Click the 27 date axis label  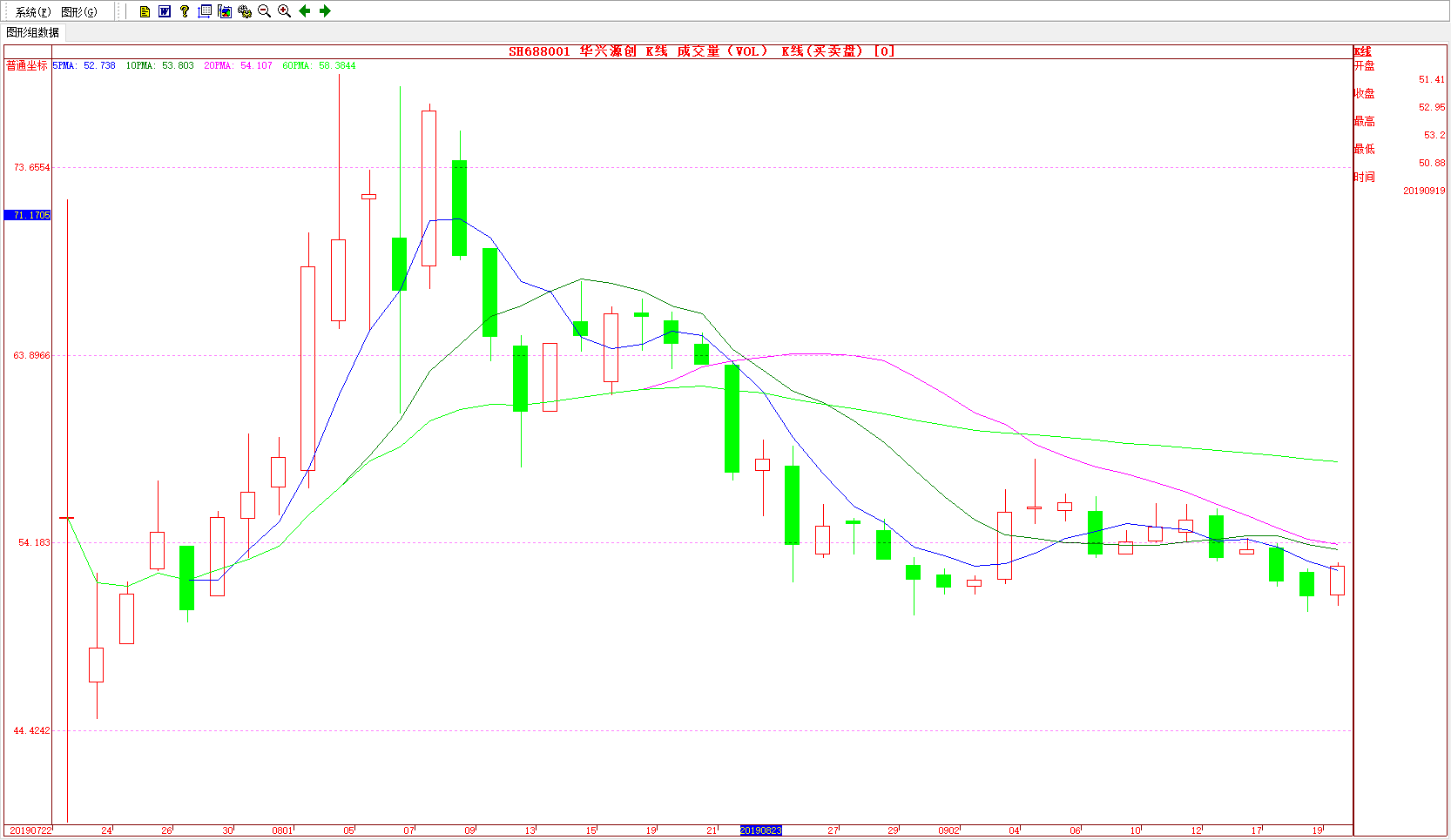point(833,830)
